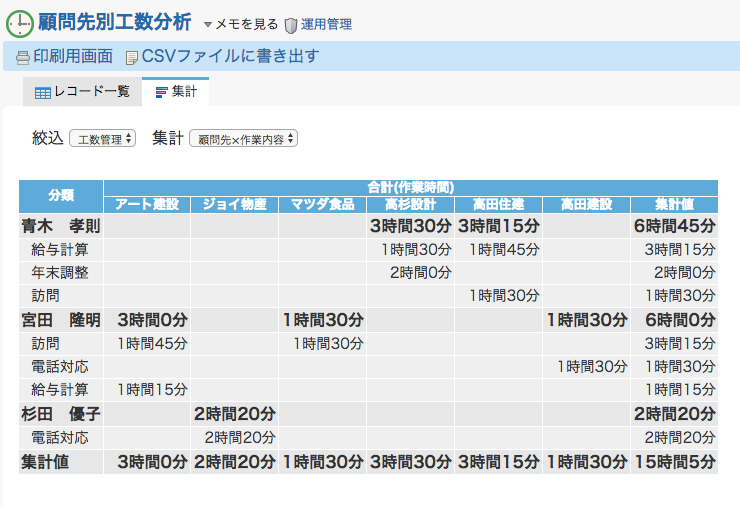The height and width of the screenshot is (507, 740).
Task: Click 青木 孝則 total 6時間45分
Action: point(675,226)
